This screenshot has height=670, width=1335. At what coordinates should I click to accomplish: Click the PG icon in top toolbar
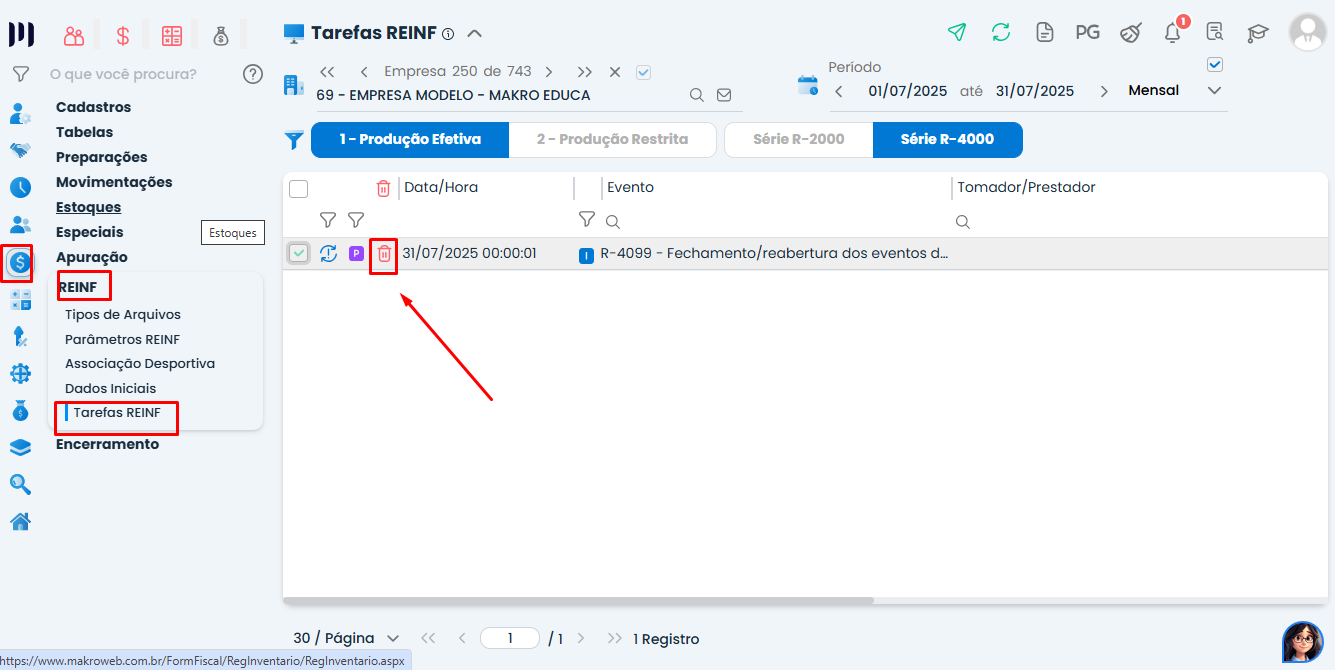point(1087,32)
